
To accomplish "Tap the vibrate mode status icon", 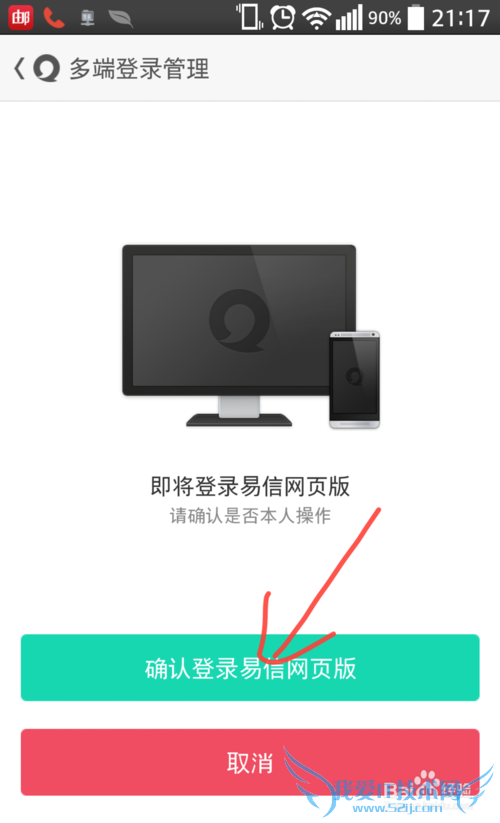I will point(250,17).
